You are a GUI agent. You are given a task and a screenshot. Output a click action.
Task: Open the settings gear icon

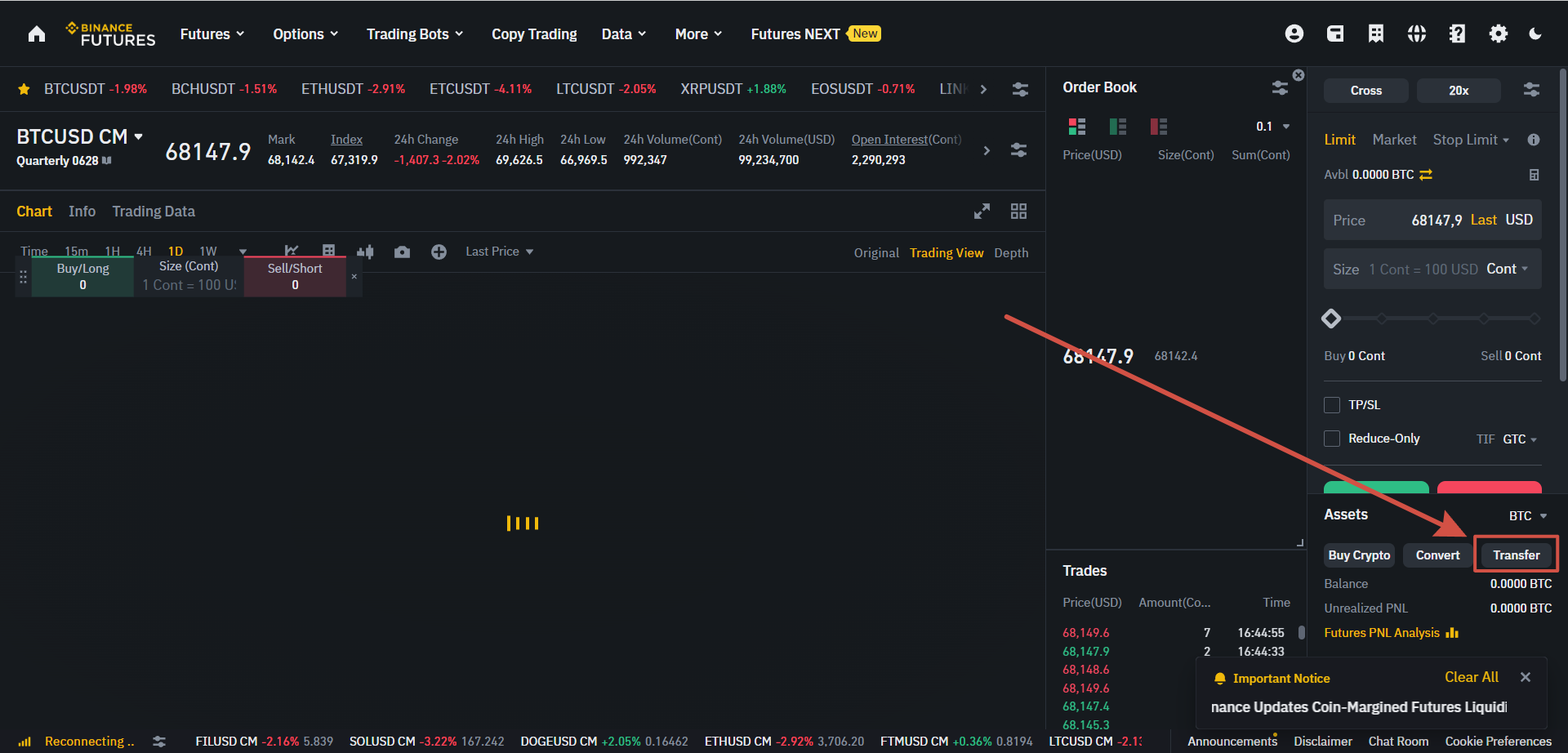pyautogui.click(x=1499, y=33)
